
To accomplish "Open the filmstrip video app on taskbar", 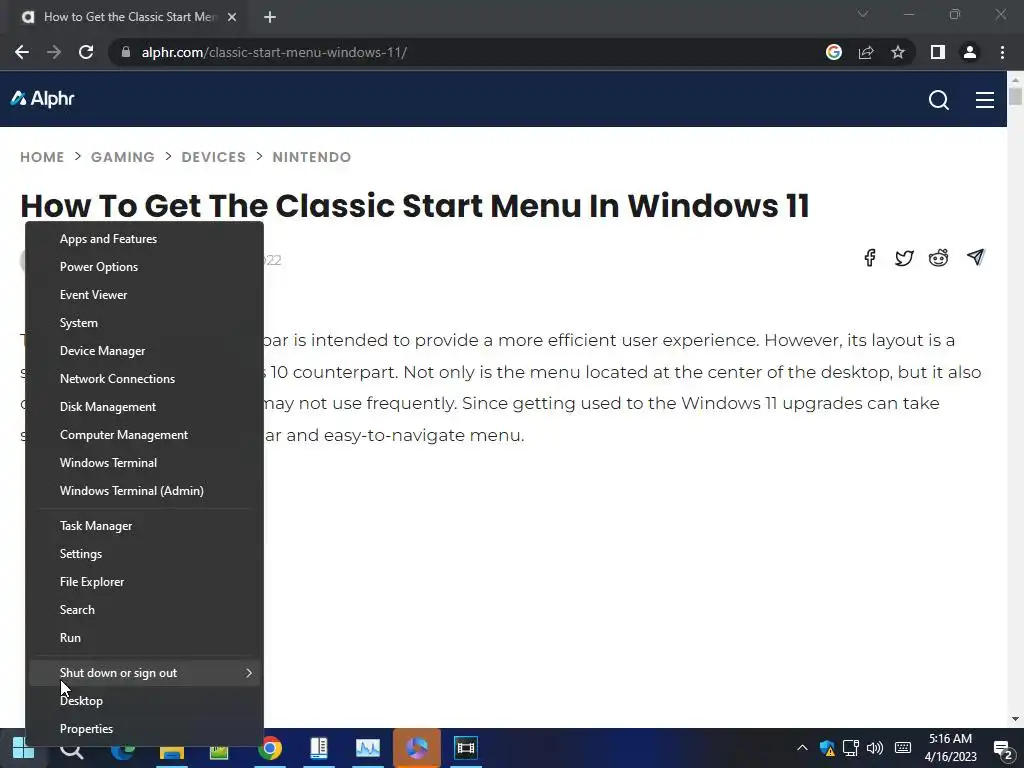I will click(466, 748).
